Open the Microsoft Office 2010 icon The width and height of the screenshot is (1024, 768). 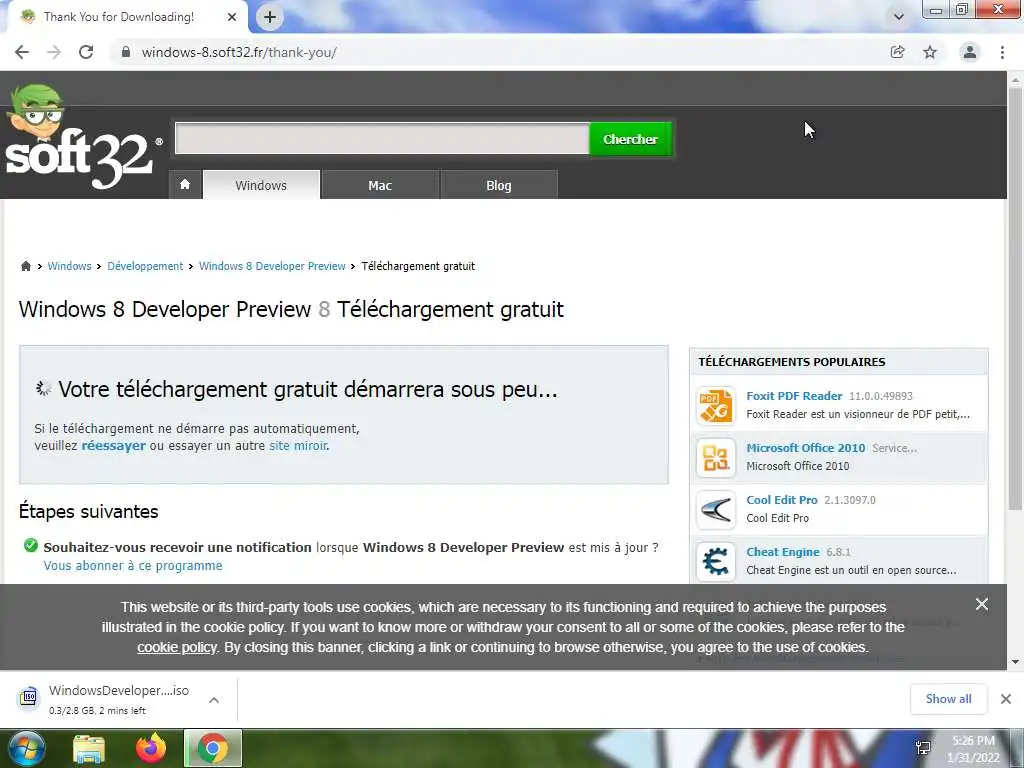point(716,457)
